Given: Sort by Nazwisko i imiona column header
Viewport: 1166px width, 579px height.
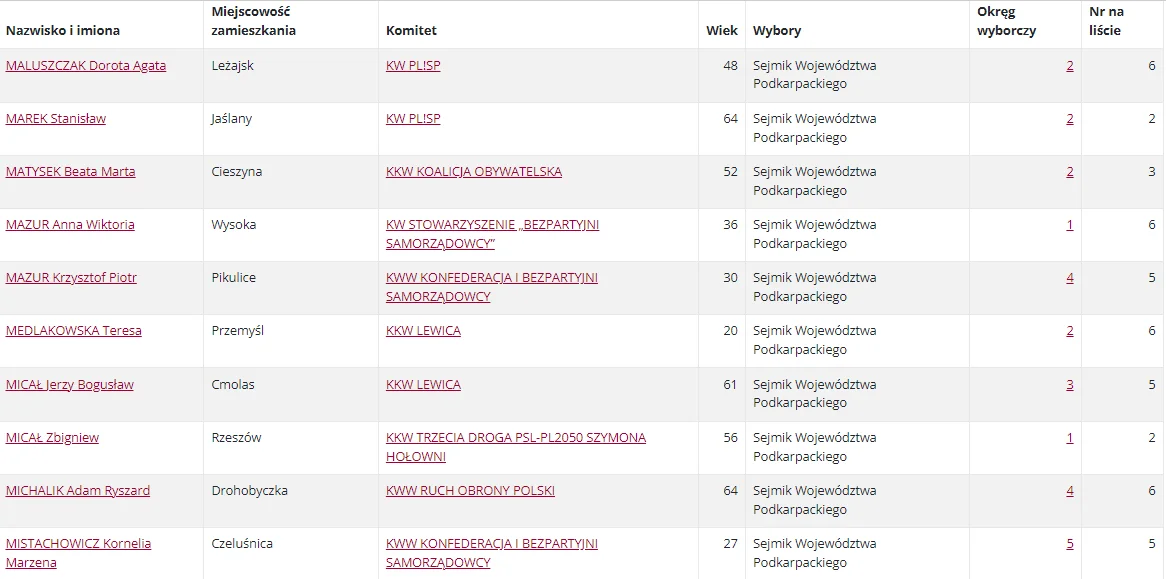Looking at the screenshot, I should pos(62,30).
